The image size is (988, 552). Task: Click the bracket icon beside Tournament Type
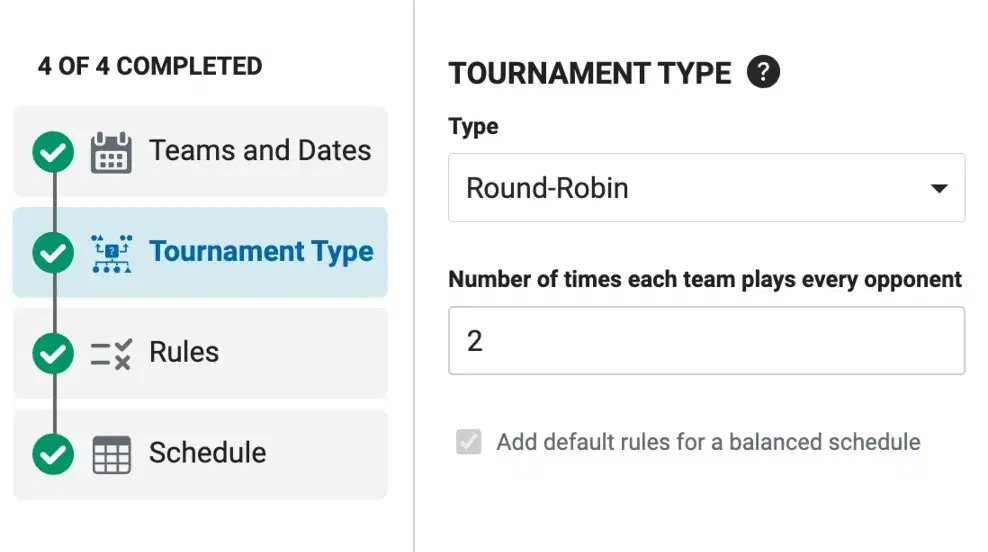pyautogui.click(x=112, y=253)
